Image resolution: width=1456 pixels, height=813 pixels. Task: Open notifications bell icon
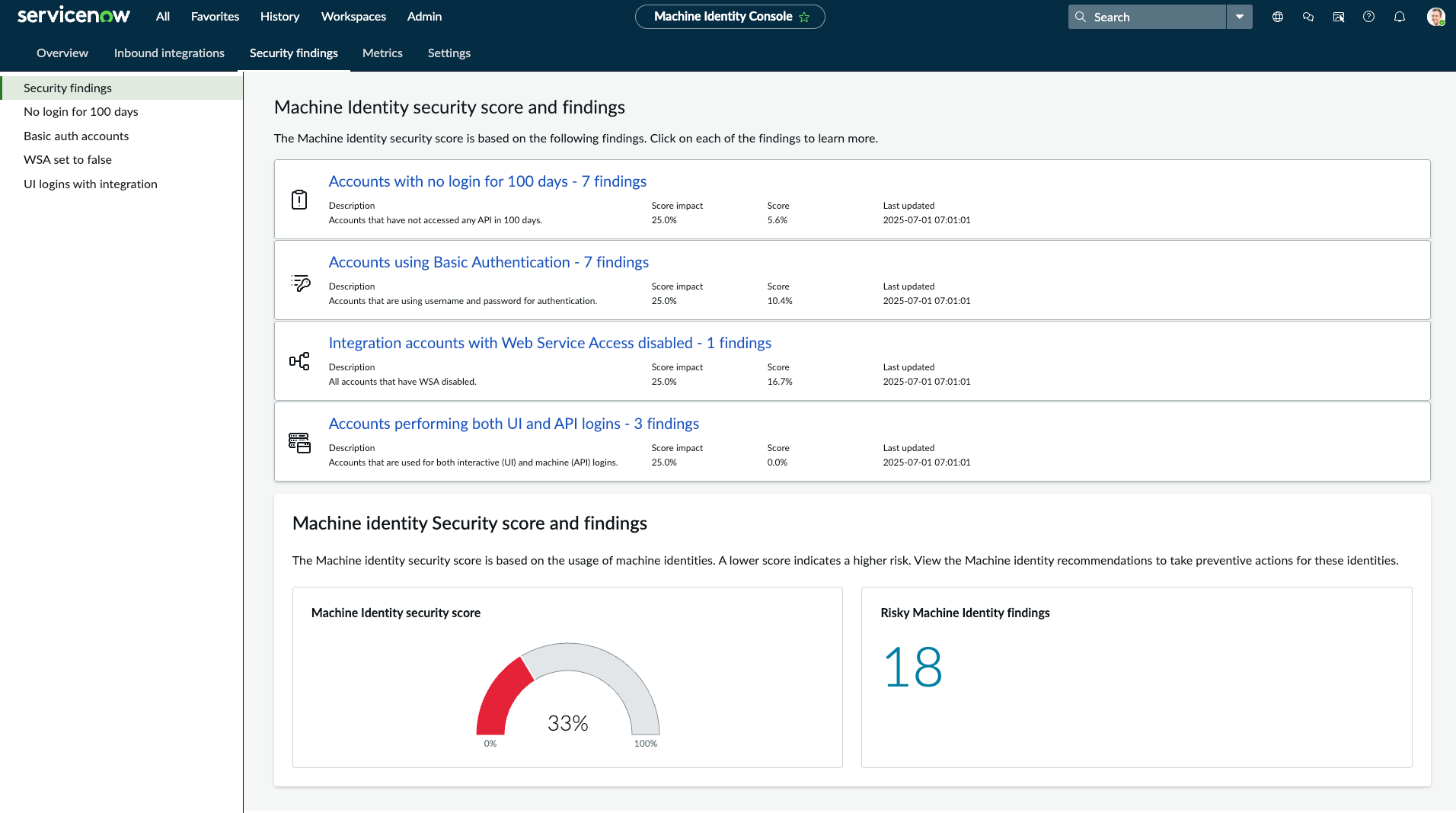pyautogui.click(x=1400, y=17)
